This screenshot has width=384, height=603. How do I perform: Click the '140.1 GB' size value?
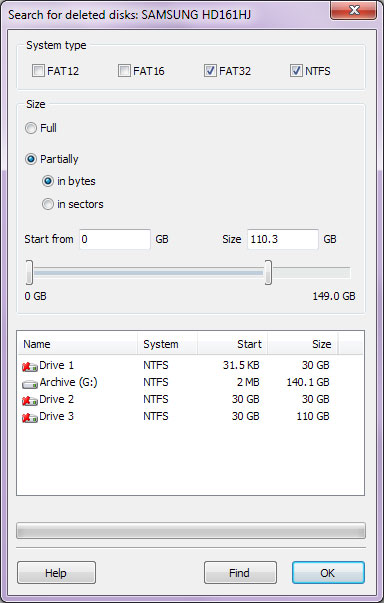(308, 382)
